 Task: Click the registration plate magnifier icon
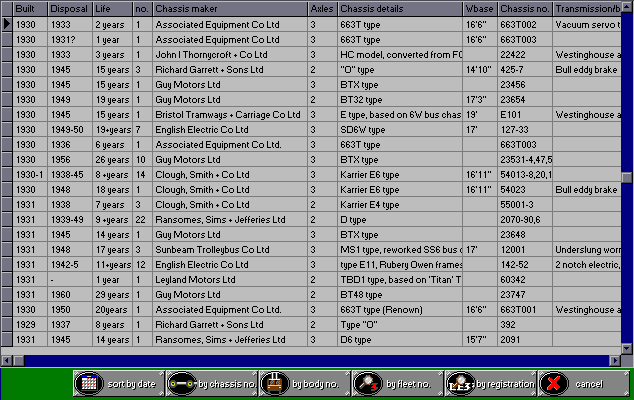click(x=461, y=383)
